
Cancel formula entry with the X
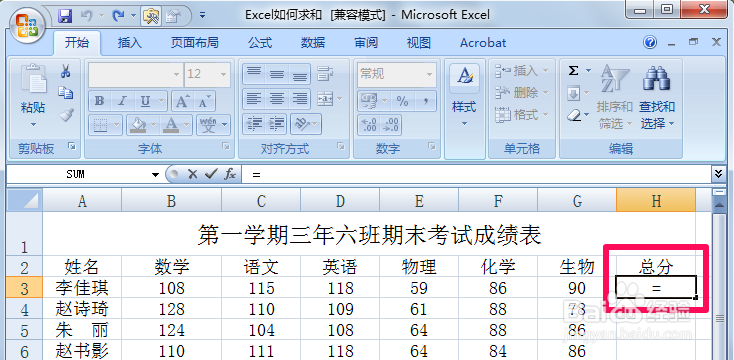(192, 174)
